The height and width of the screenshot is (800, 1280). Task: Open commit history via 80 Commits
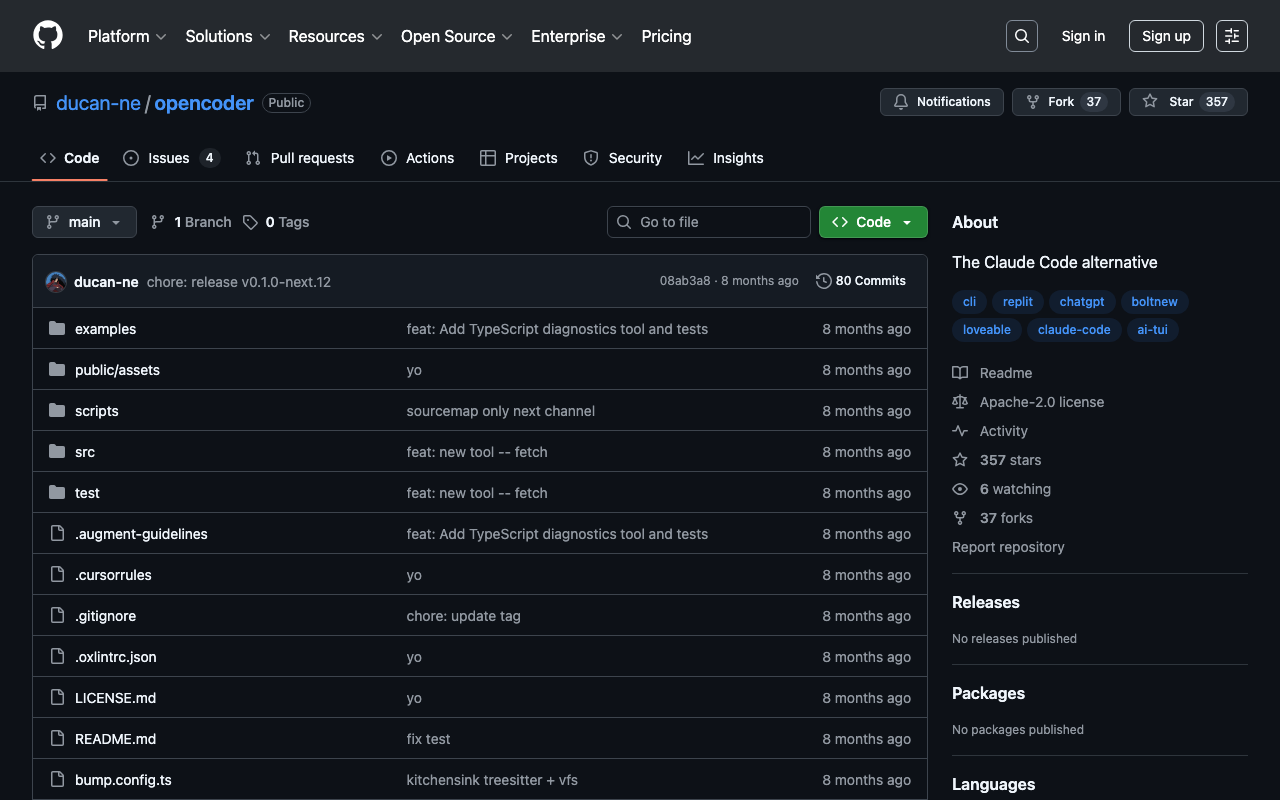click(x=860, y=281)
